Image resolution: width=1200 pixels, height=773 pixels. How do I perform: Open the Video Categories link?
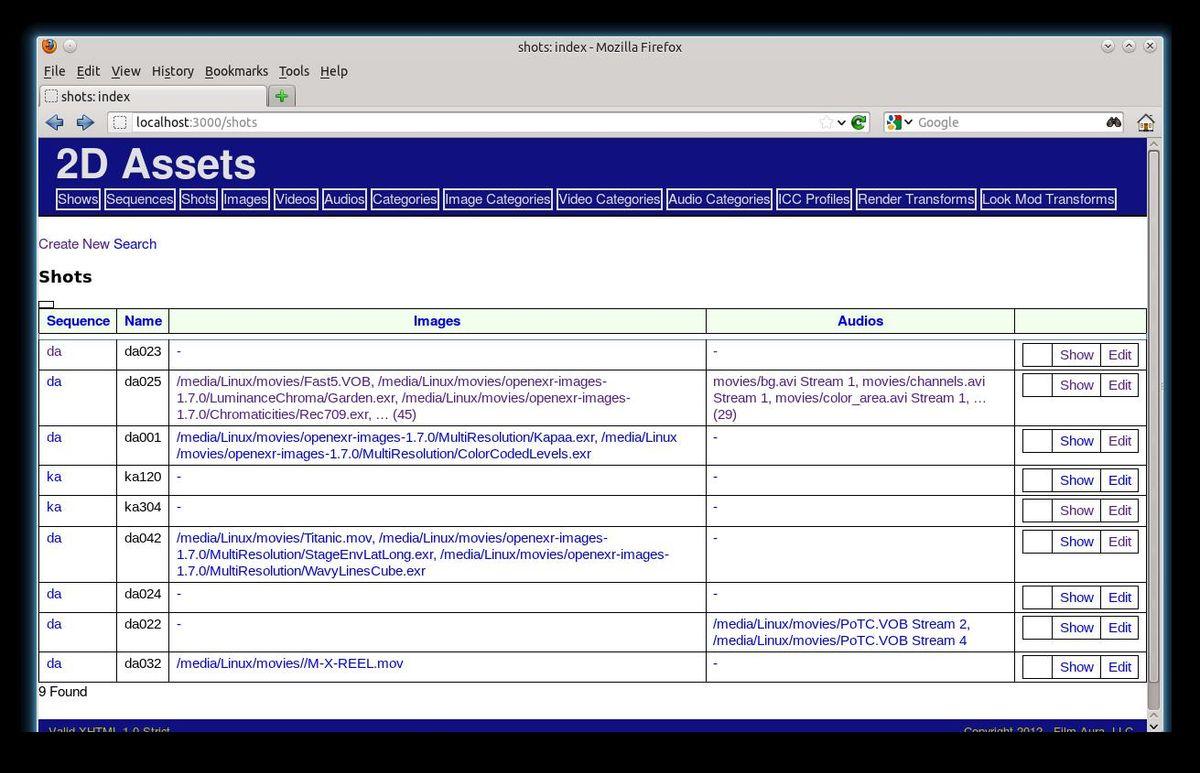609,199
